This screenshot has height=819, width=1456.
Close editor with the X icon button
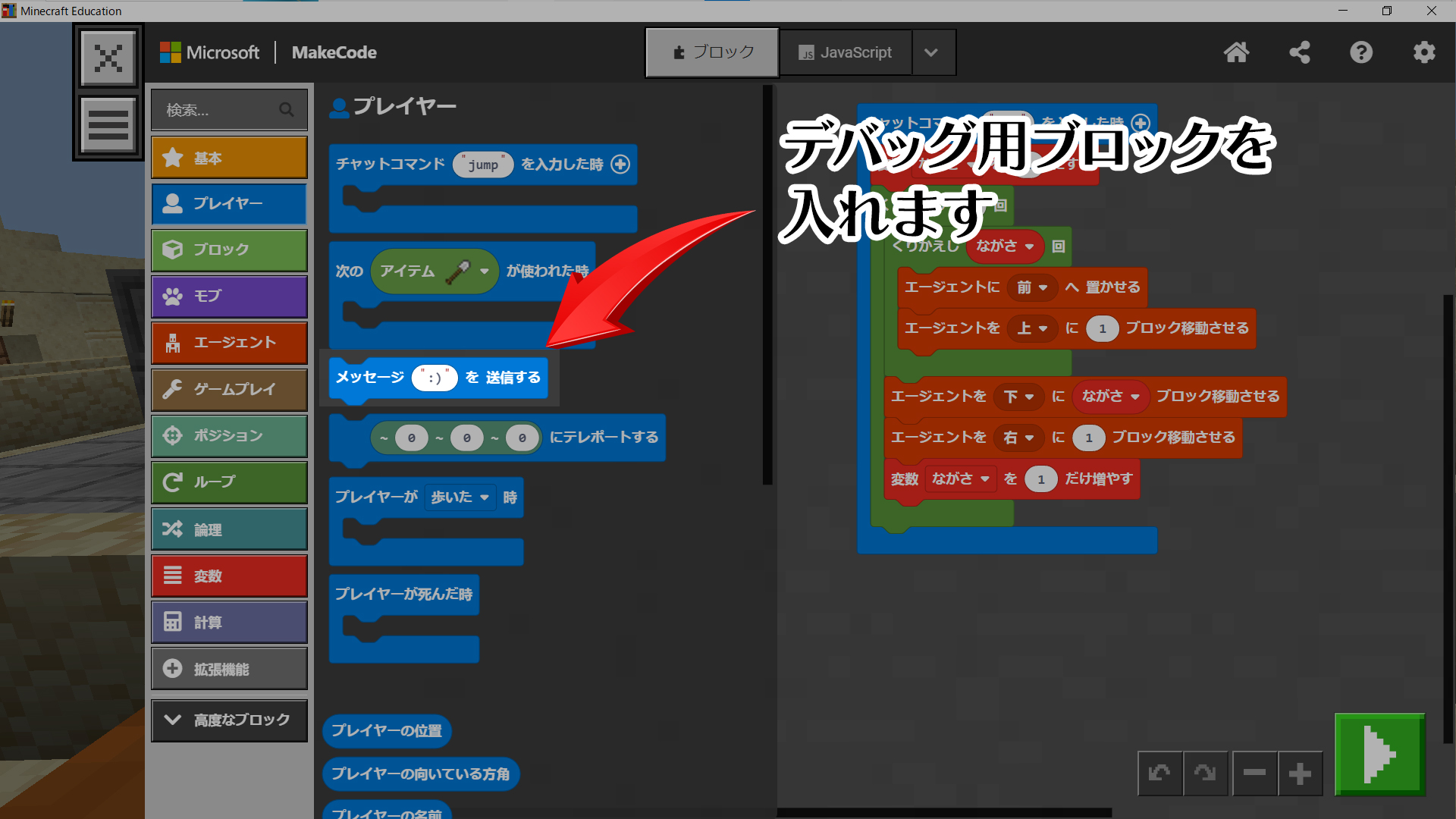coord(108,58)
